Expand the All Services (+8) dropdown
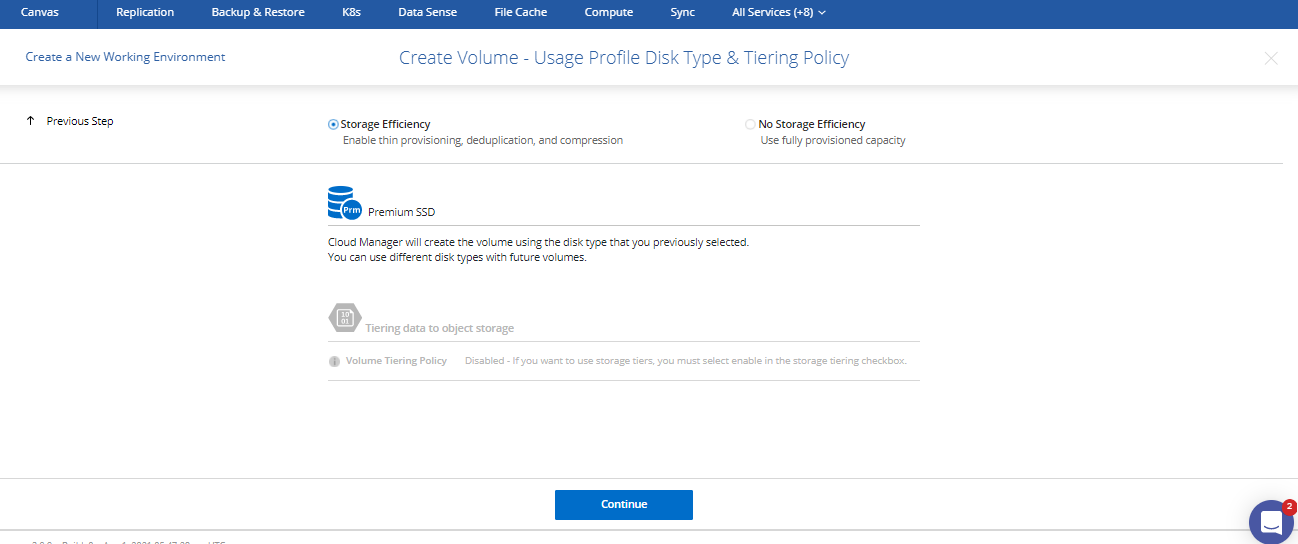Image resolution: width=1298 pixels, height=544 pixels. point(779,13)
